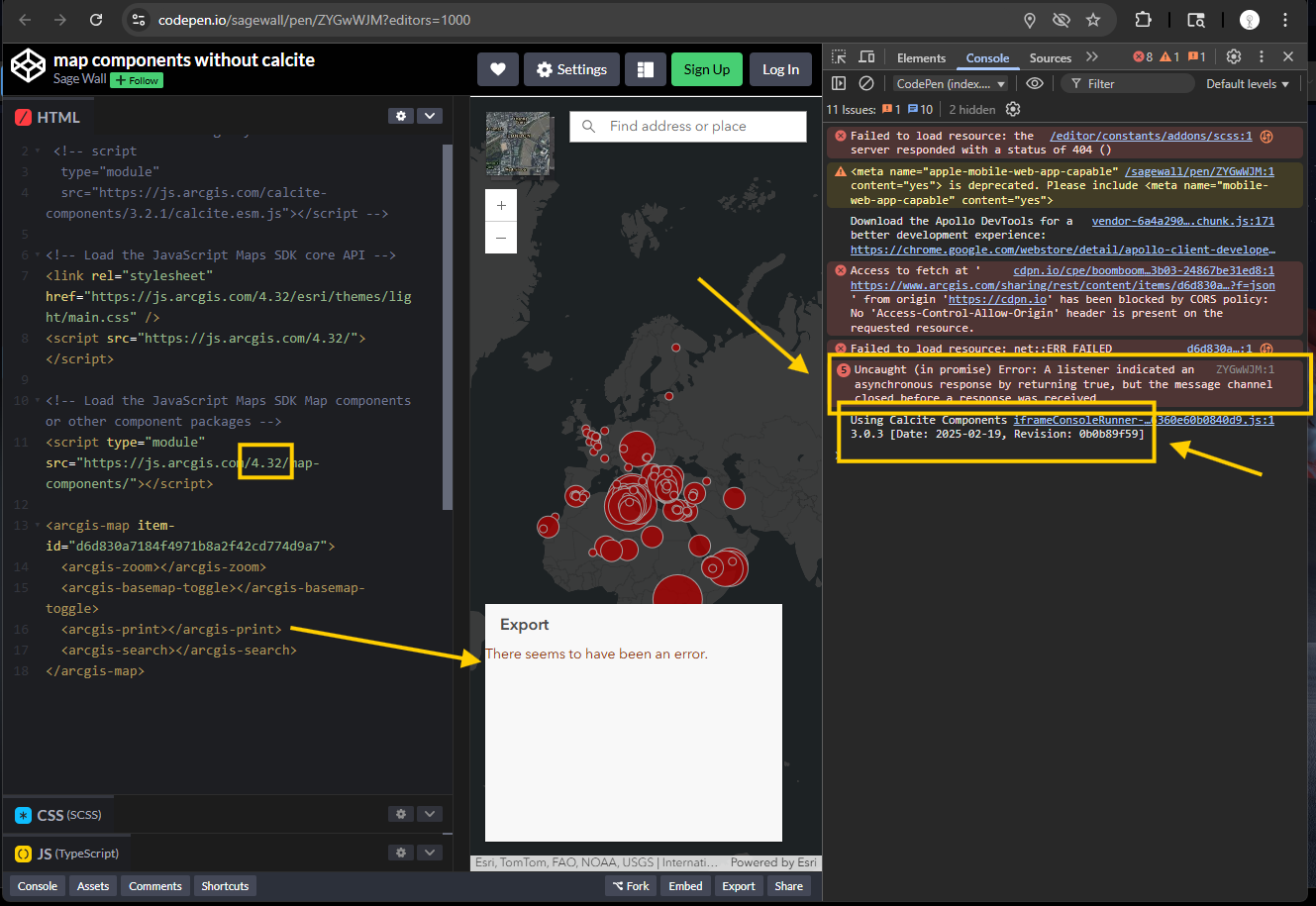Open console settings gear next to hidden count
This screenshot has height=906, width=1316.
(x=1013, y=109)
